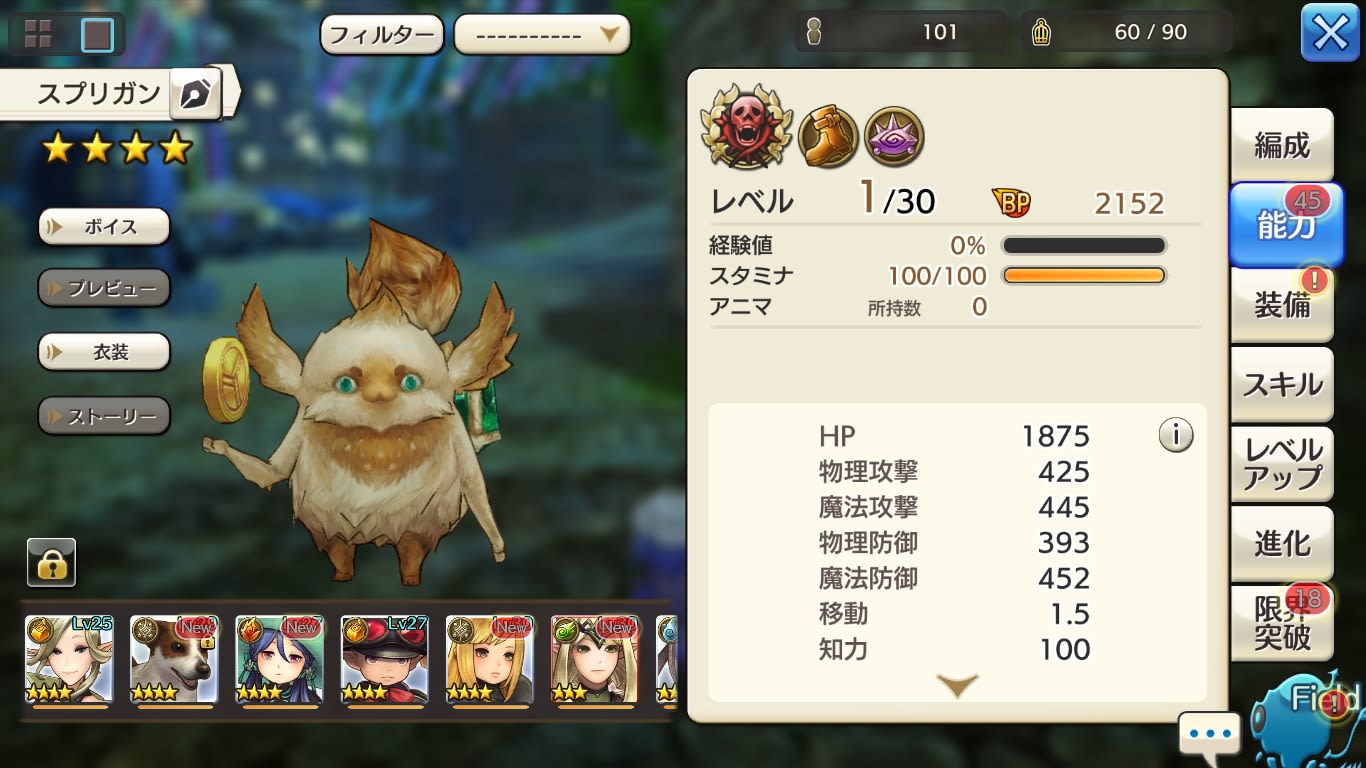Click the red skull laurel badge icon
Image resolution: width=1366 pixels, height=768 pixels.
(x=747, y=127)
